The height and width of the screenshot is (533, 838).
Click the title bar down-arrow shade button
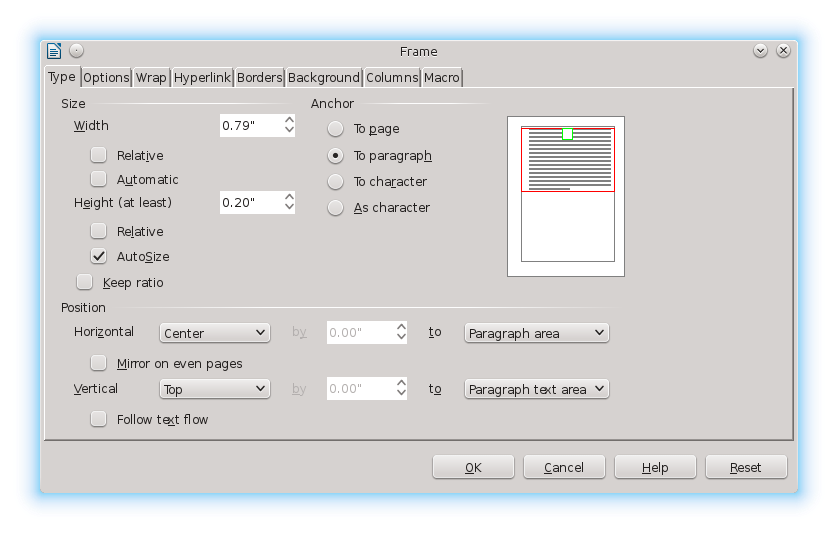point(760,51)
